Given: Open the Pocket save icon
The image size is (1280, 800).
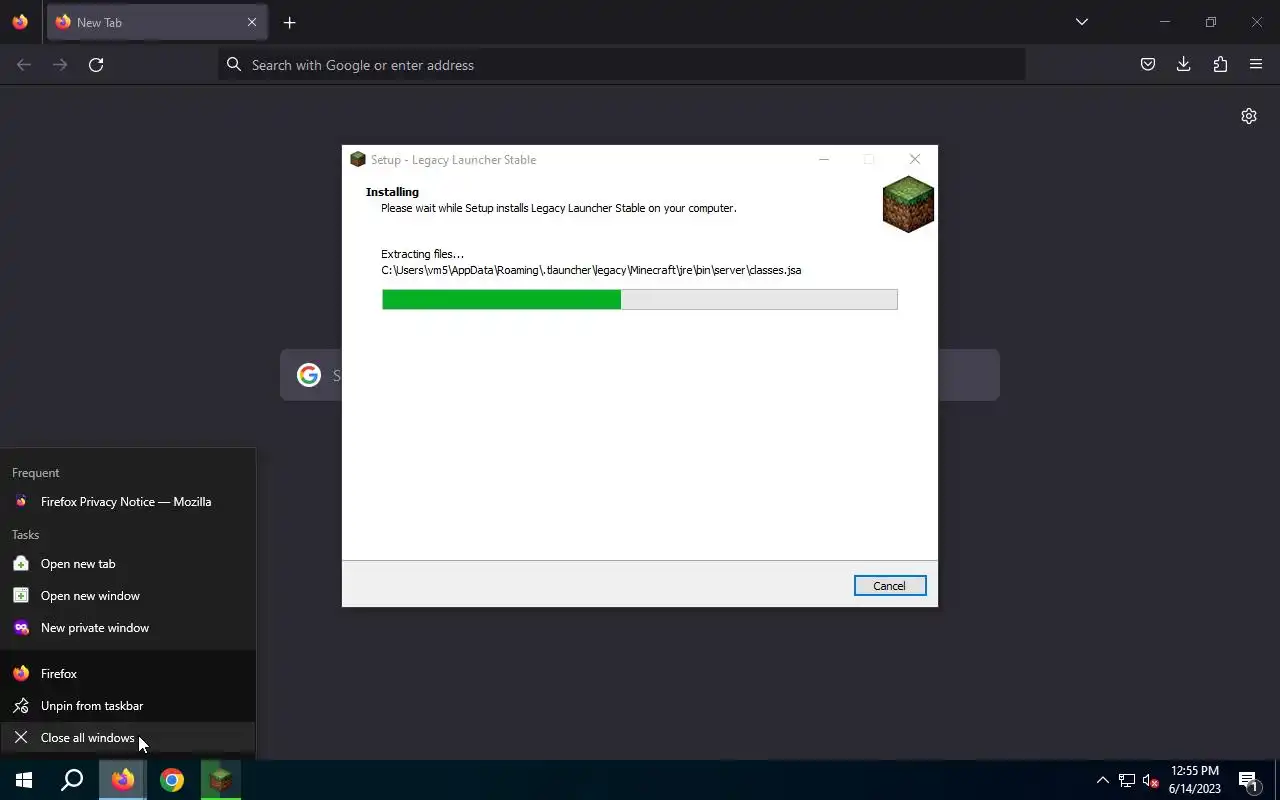Looking at the screenshot, I should coord(1148,65).
